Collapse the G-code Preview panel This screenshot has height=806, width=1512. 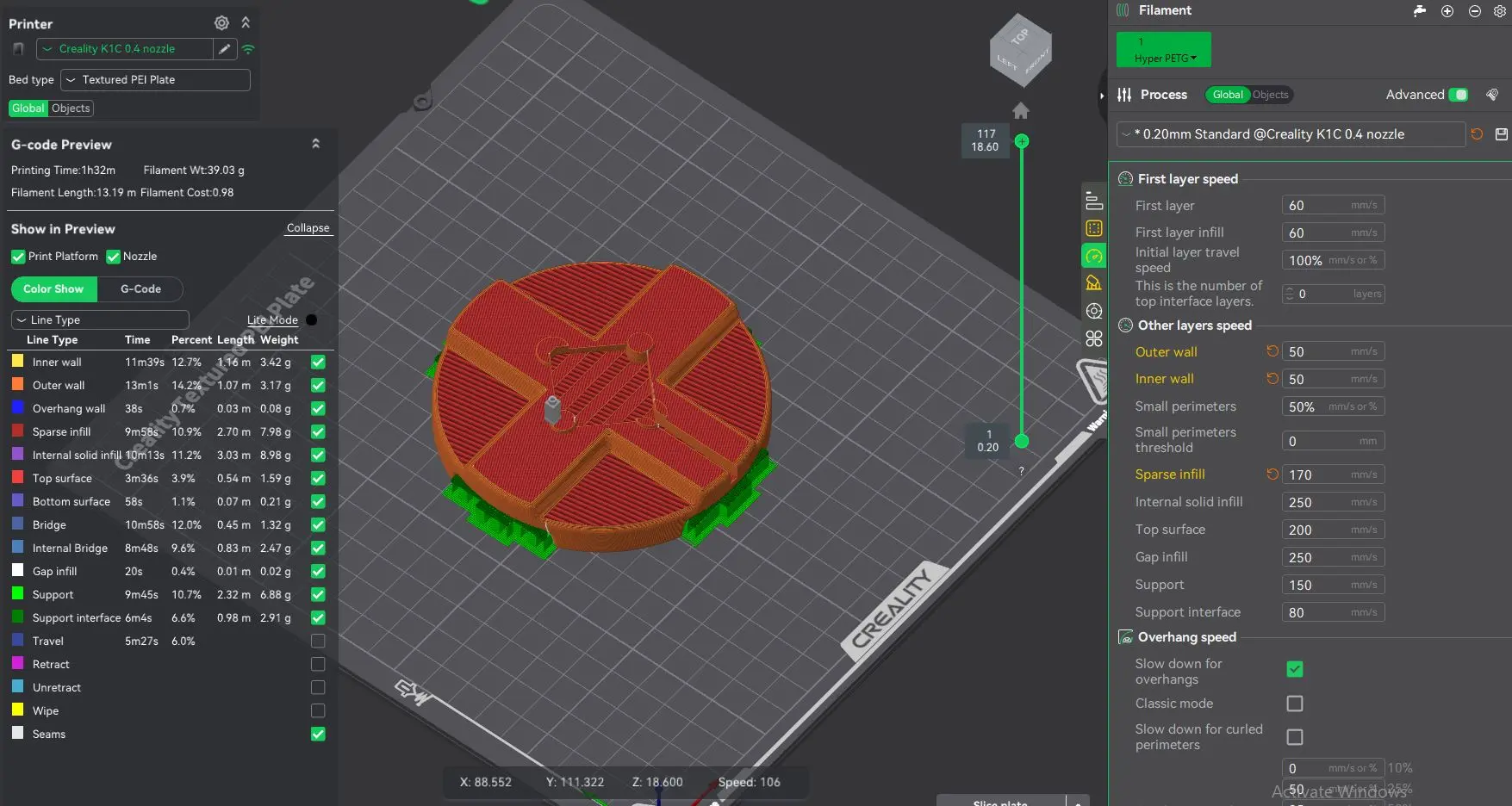point(315,144)
